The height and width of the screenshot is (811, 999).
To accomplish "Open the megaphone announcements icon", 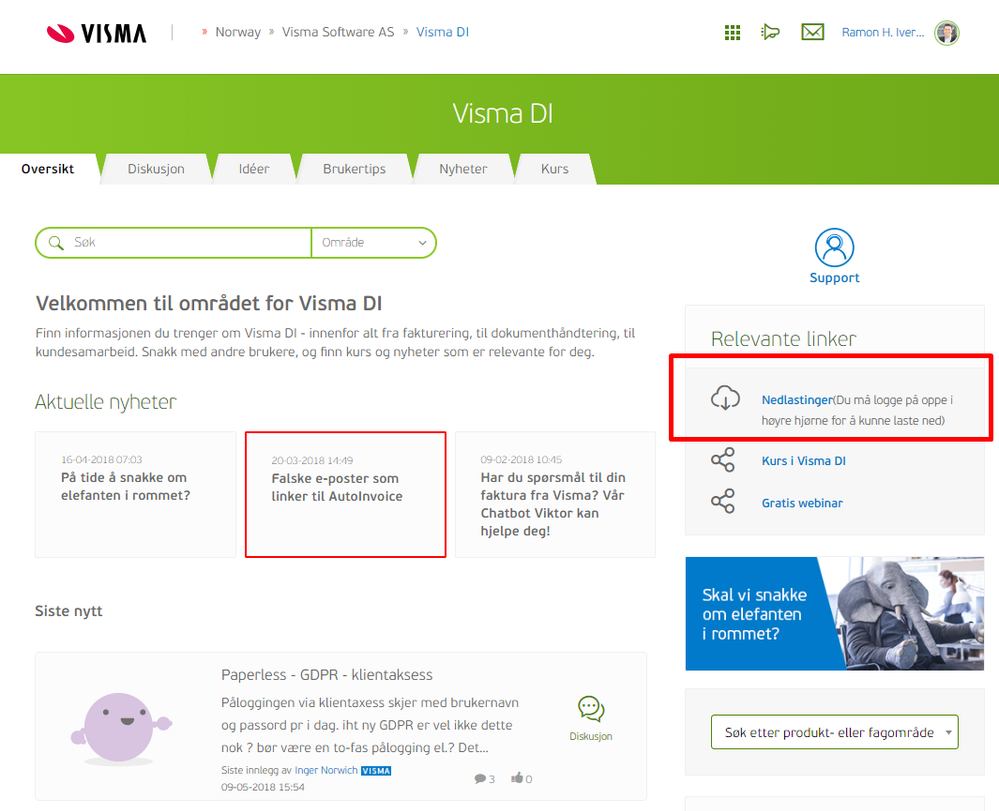I will (770, 32).
